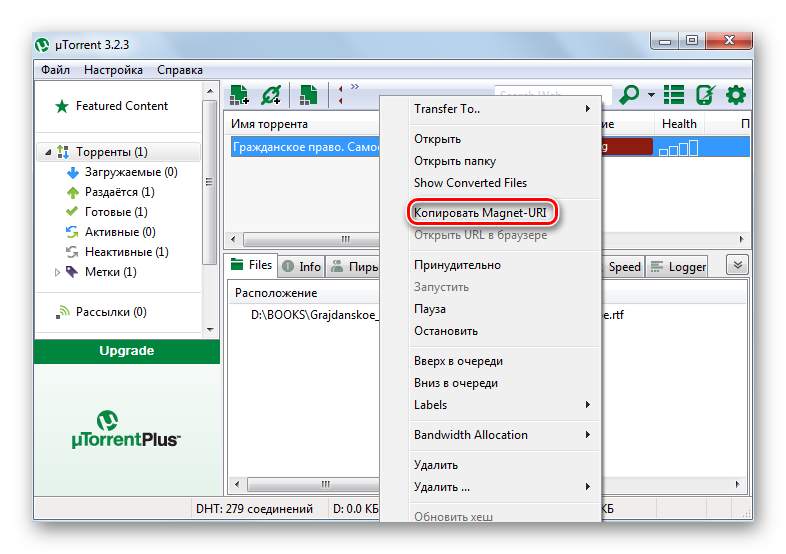Click files pane horizontal scrollbar right arrow
Viewport: 786px width, 554px height.
[x=737, y=484]
